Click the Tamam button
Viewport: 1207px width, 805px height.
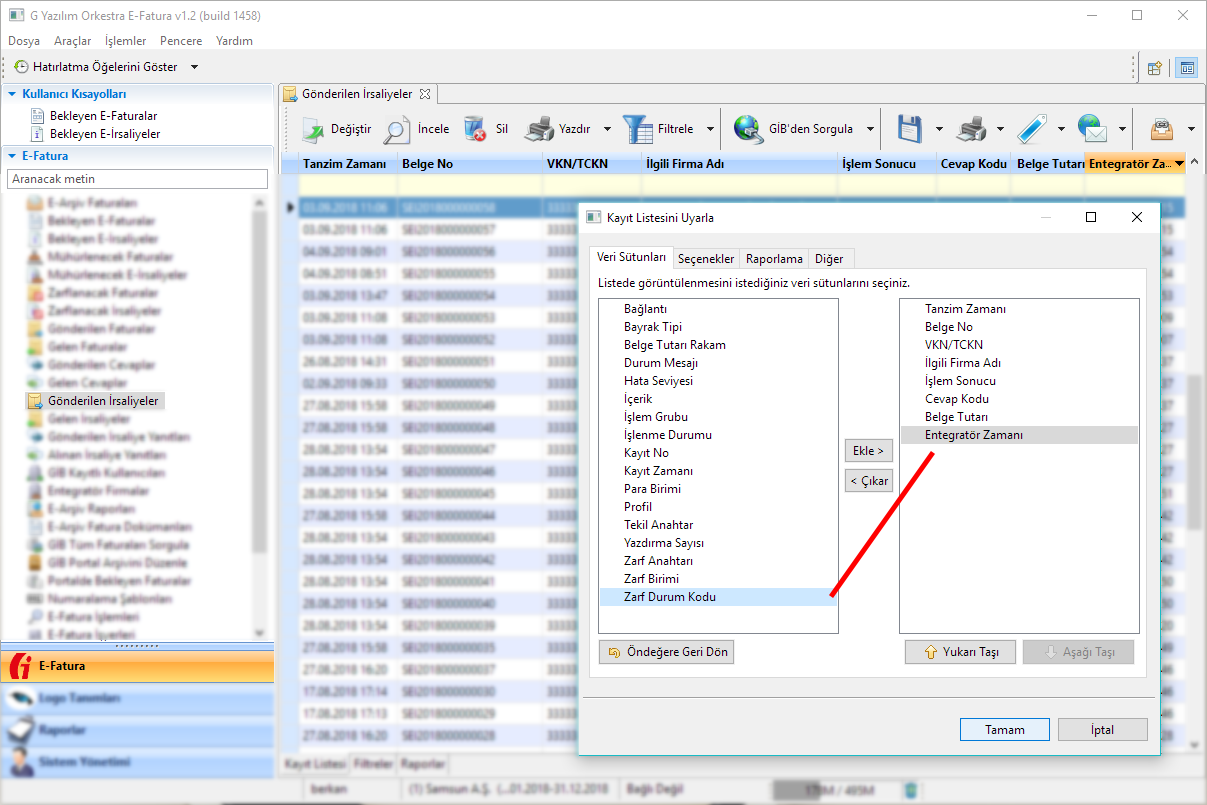1004,730
